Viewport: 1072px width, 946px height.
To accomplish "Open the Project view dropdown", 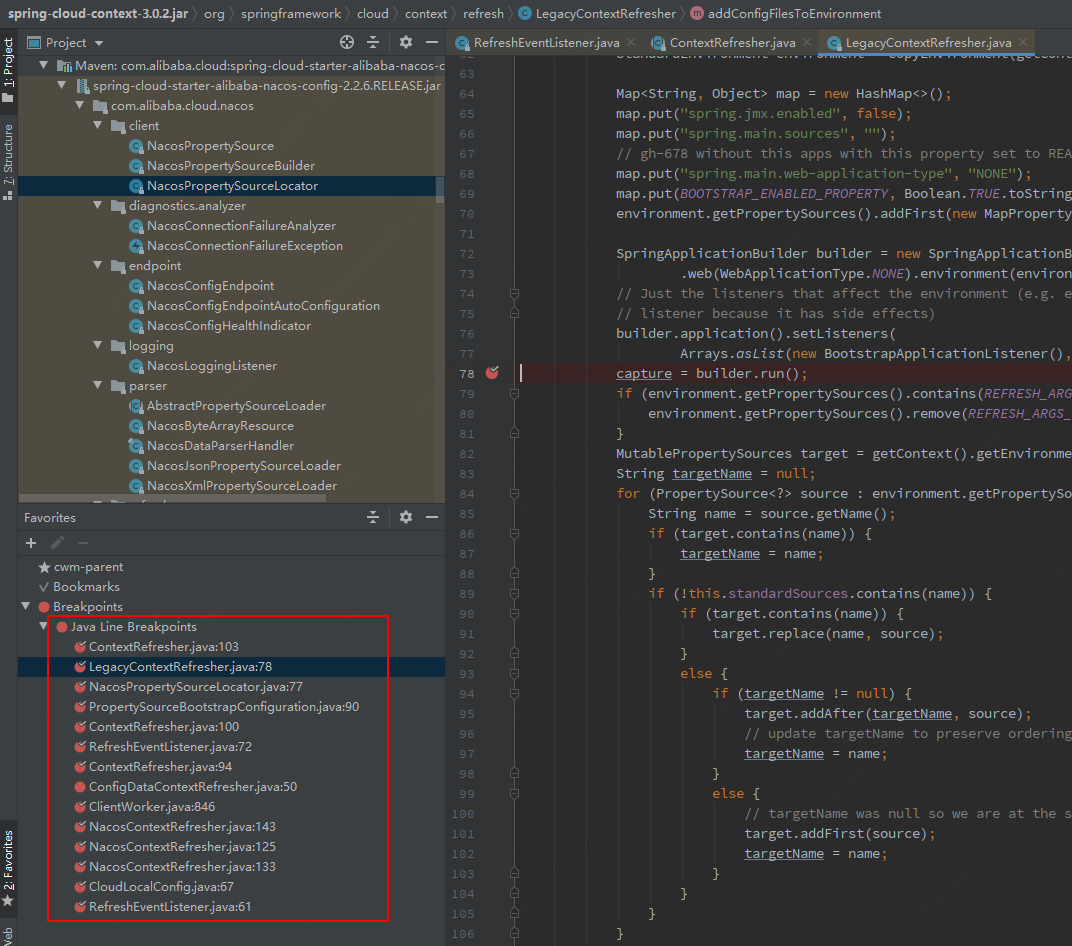I will 66,42.
